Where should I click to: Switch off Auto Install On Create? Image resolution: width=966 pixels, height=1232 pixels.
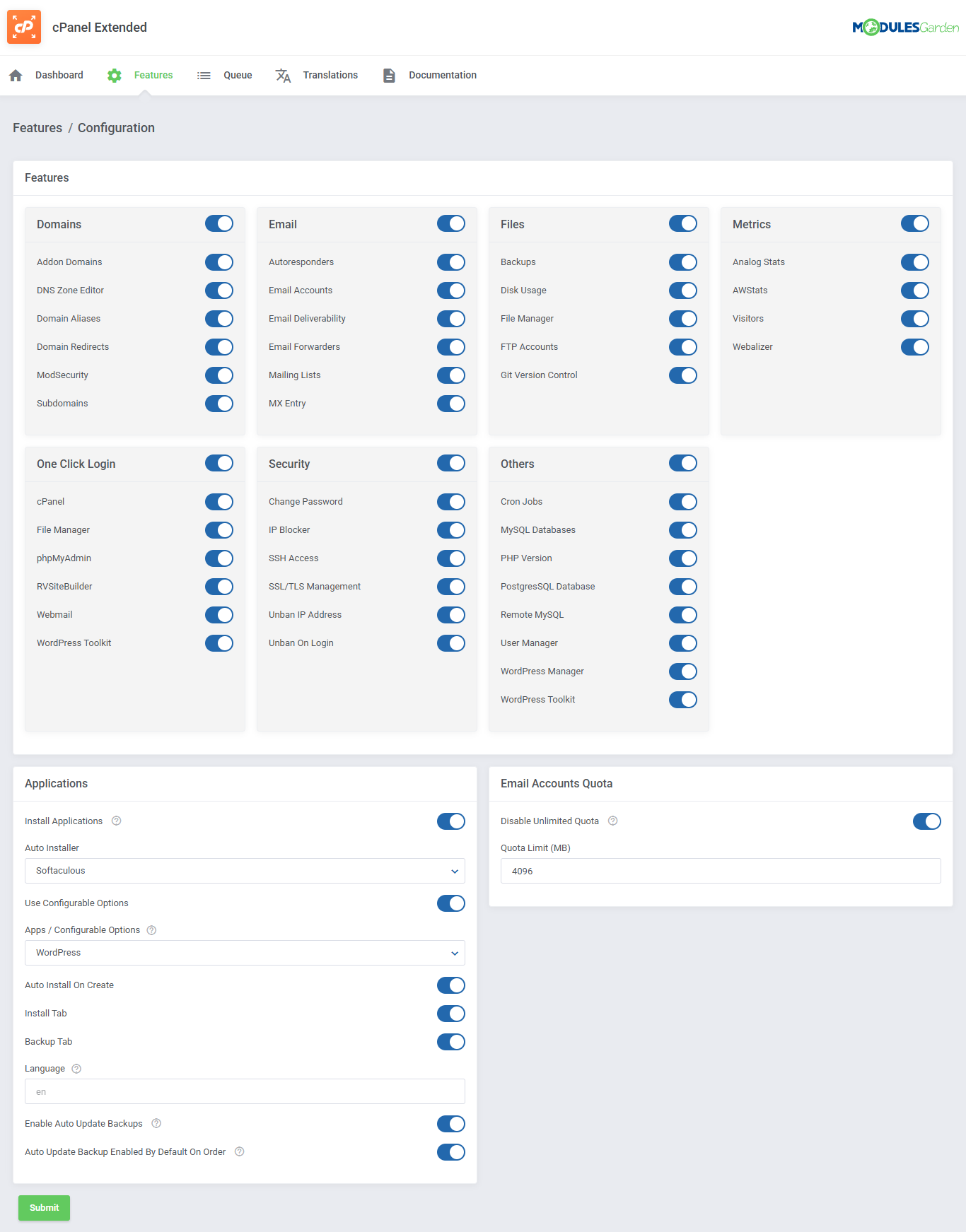[x=450, y=985]
